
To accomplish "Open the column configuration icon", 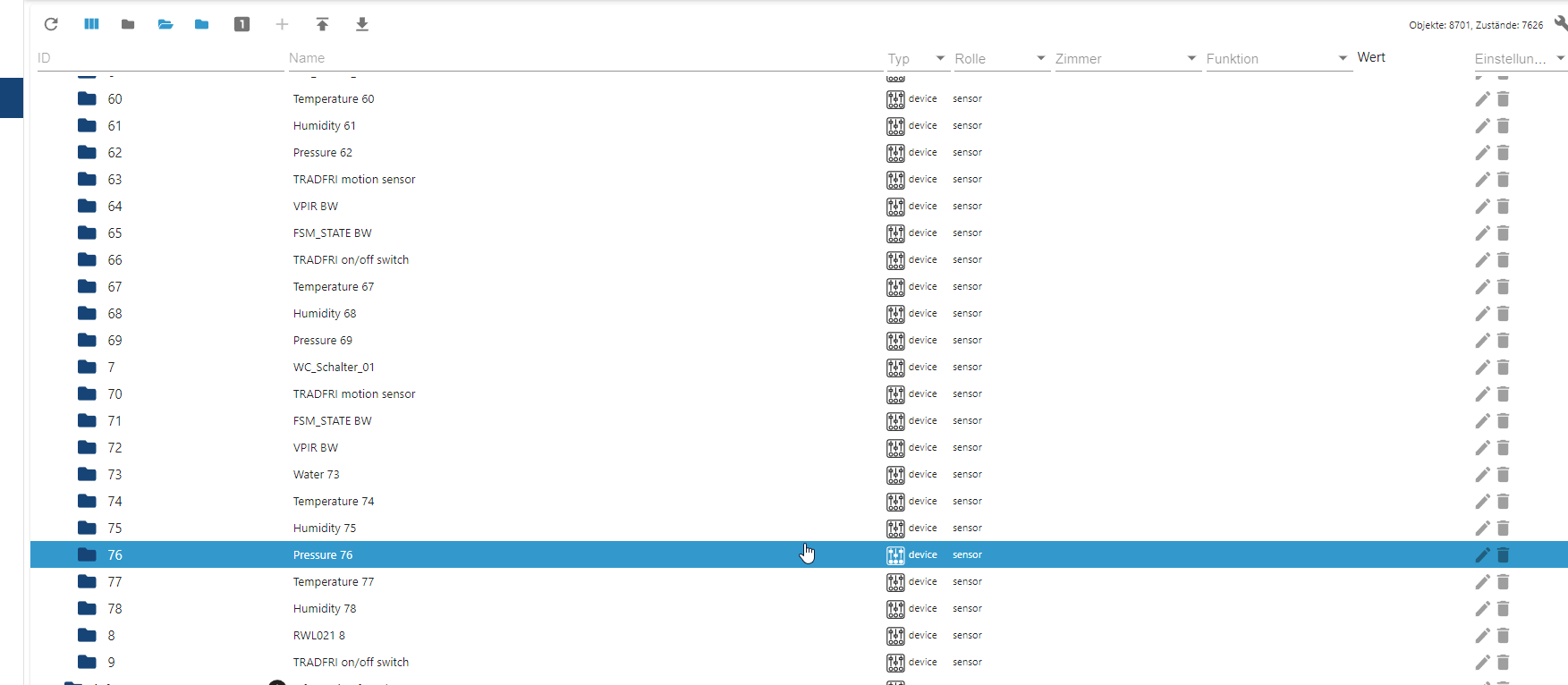I will pos(91,24).
